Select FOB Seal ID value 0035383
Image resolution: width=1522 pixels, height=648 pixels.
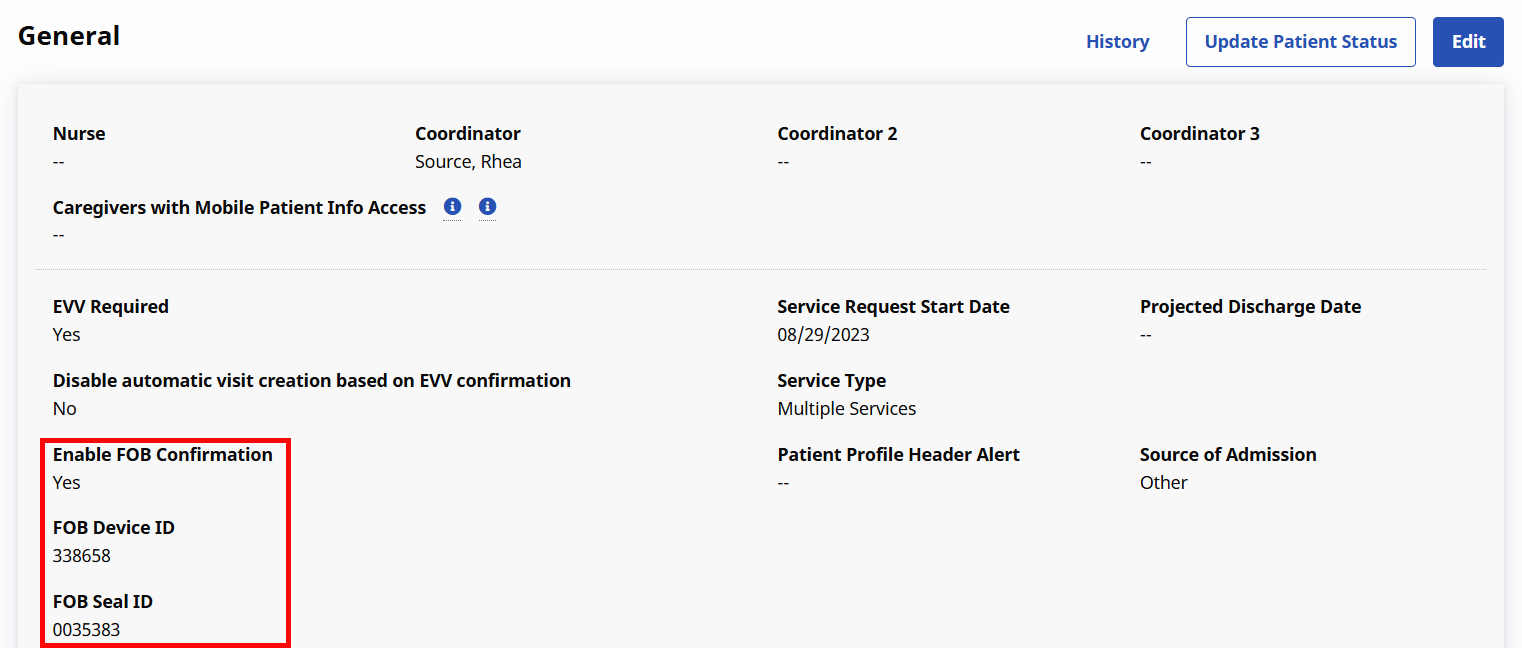tap(87, 629)
